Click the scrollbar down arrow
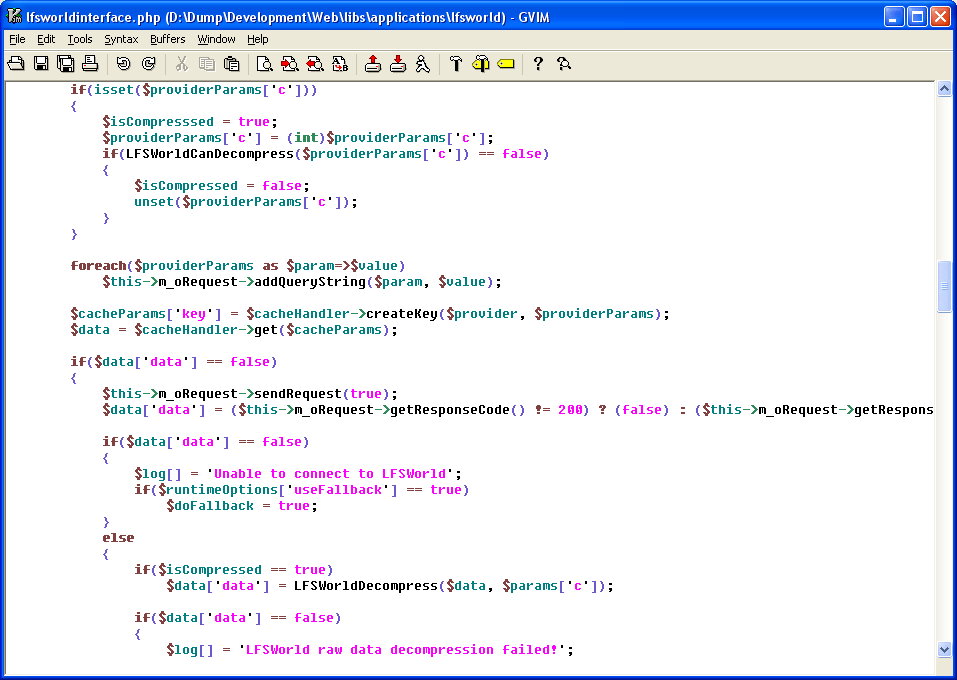 [944, 649]
